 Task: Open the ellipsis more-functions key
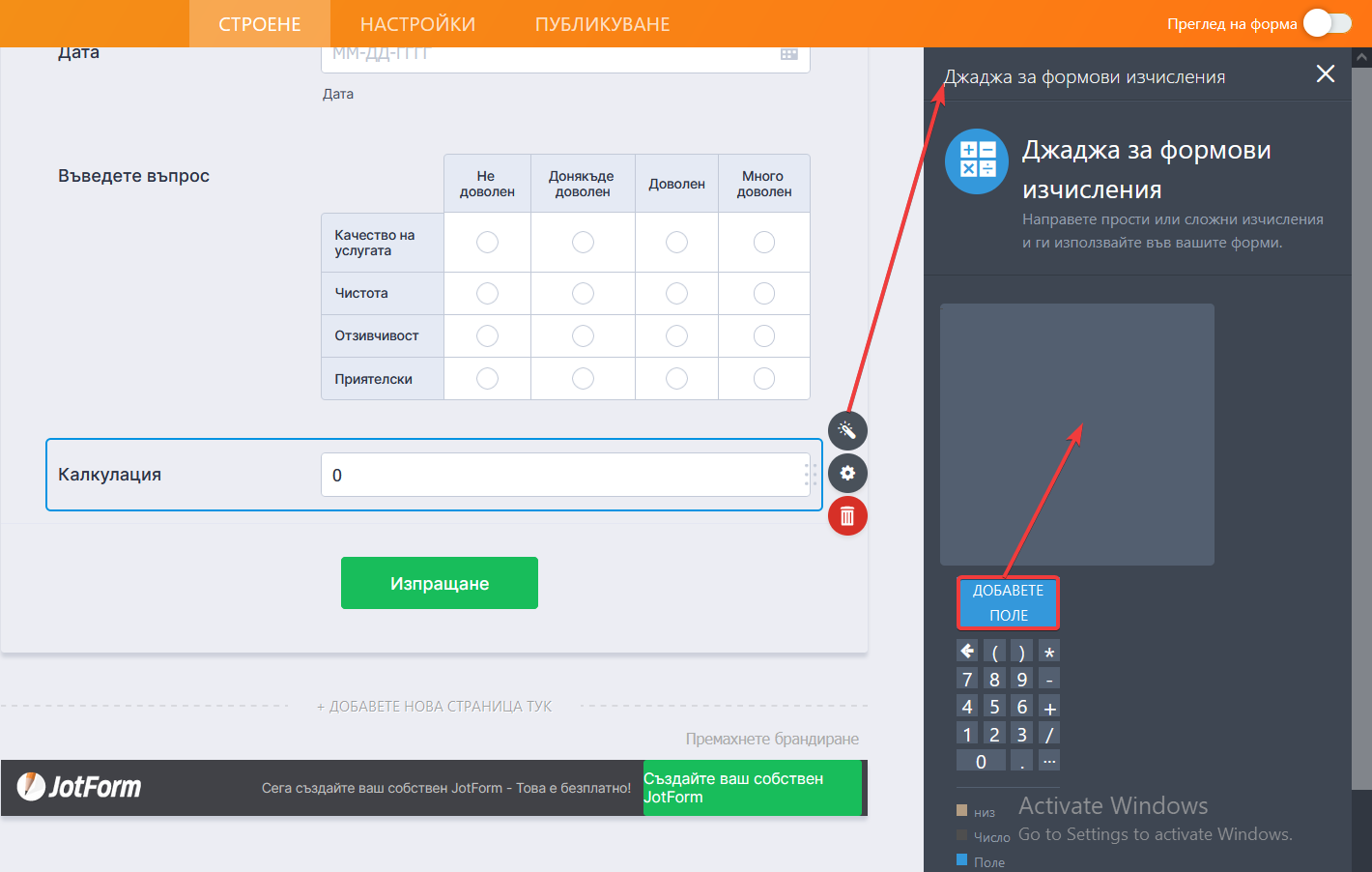click(x=1049, y=761)
